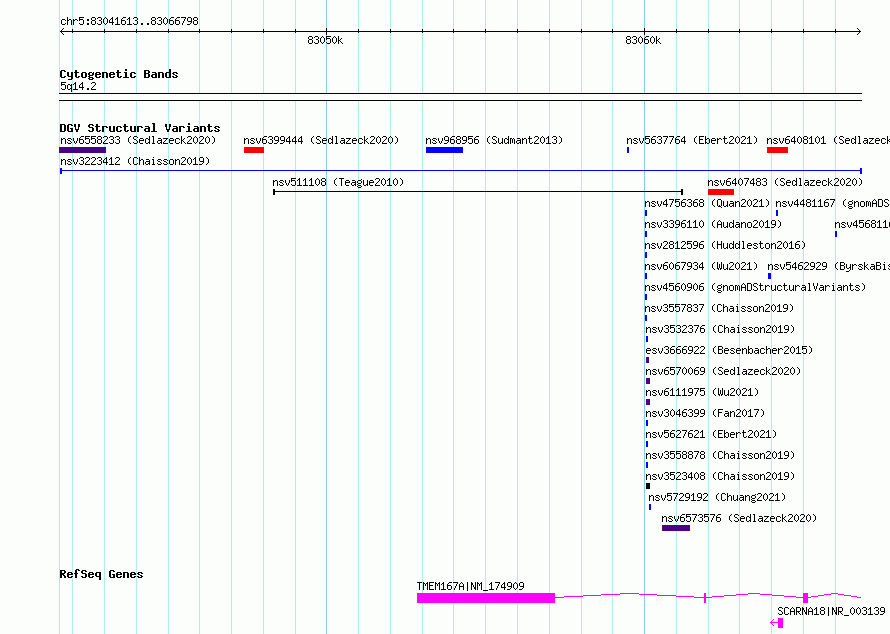
Task: Open nsv4756368 (Quan2021) variant label
Action: (707, 203)
